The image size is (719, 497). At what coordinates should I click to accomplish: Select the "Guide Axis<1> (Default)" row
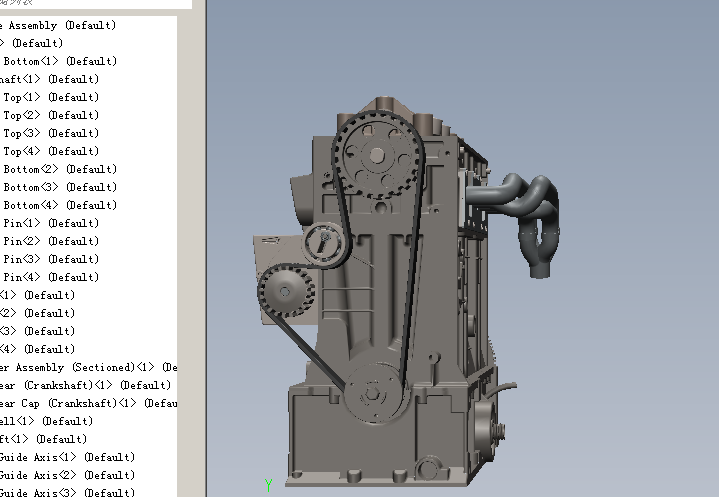(67, 457)
